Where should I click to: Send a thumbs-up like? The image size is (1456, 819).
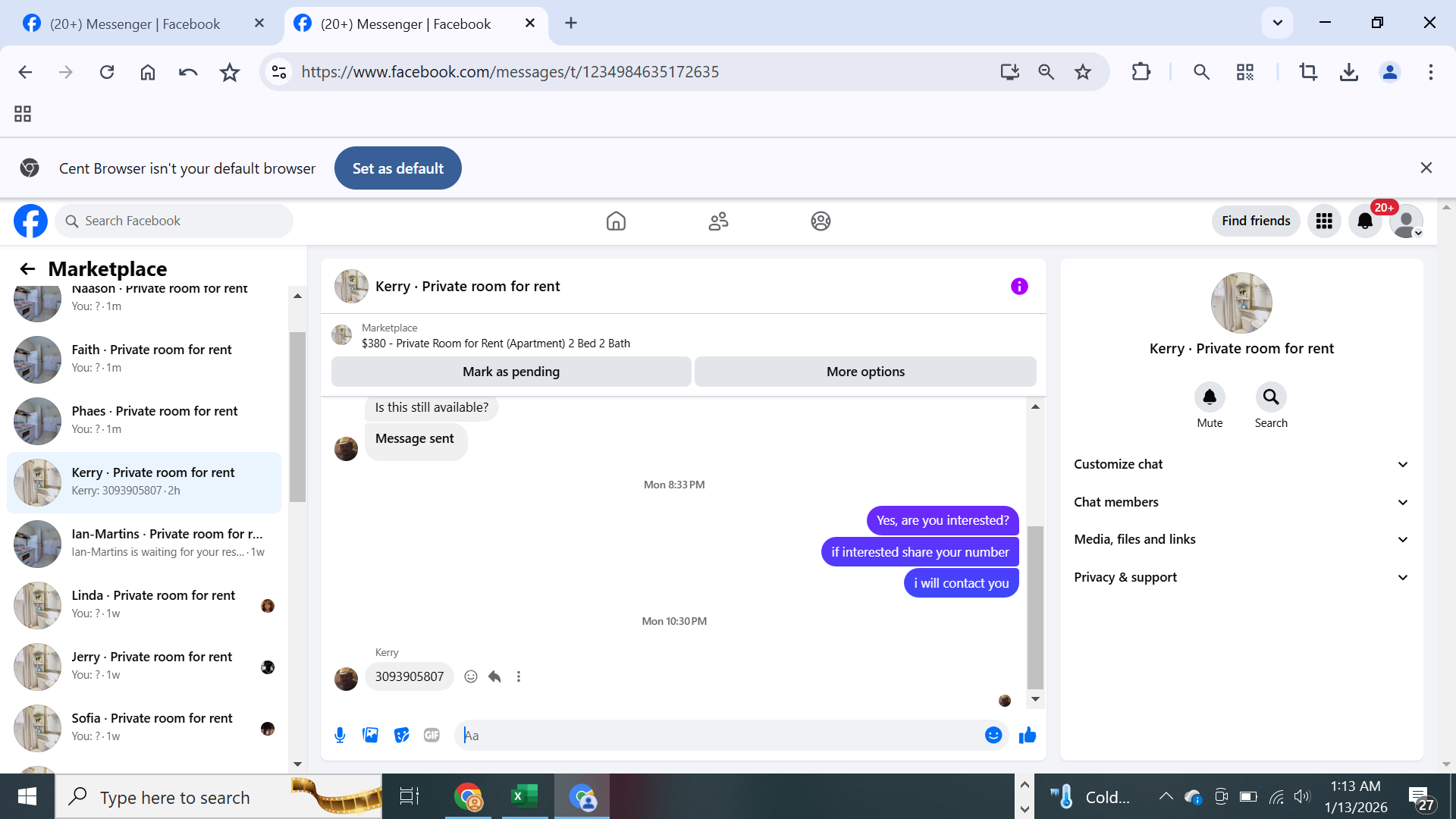click(x=1028, y=735)
